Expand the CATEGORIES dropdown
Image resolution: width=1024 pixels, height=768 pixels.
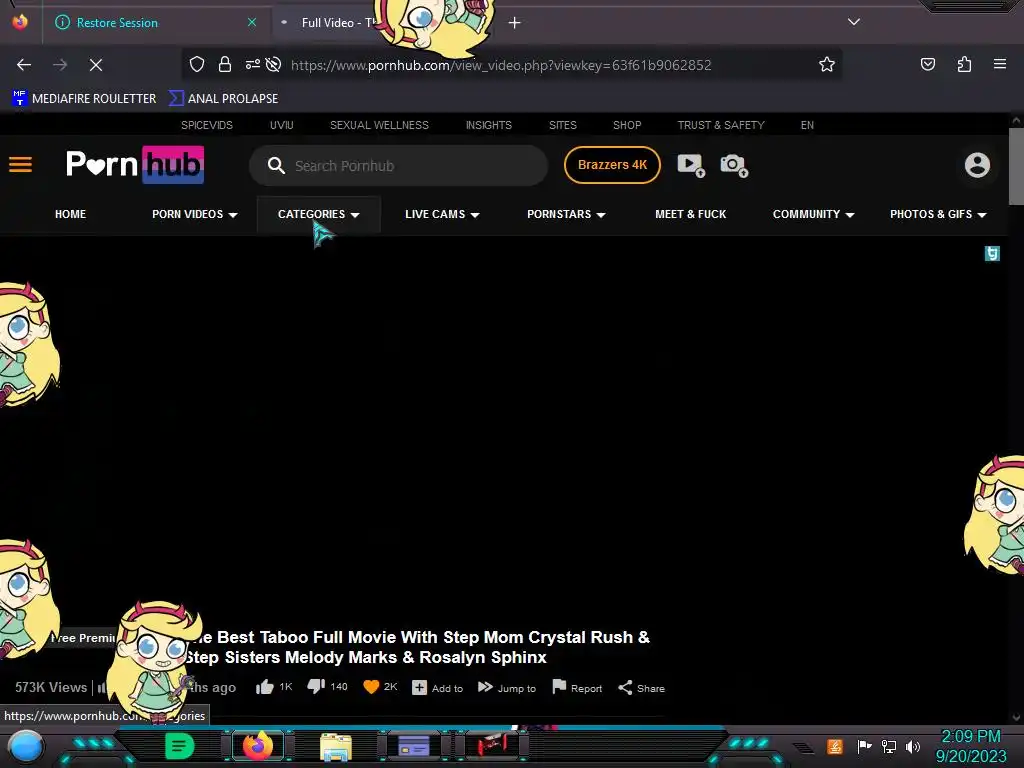click(x=319, y=214)
